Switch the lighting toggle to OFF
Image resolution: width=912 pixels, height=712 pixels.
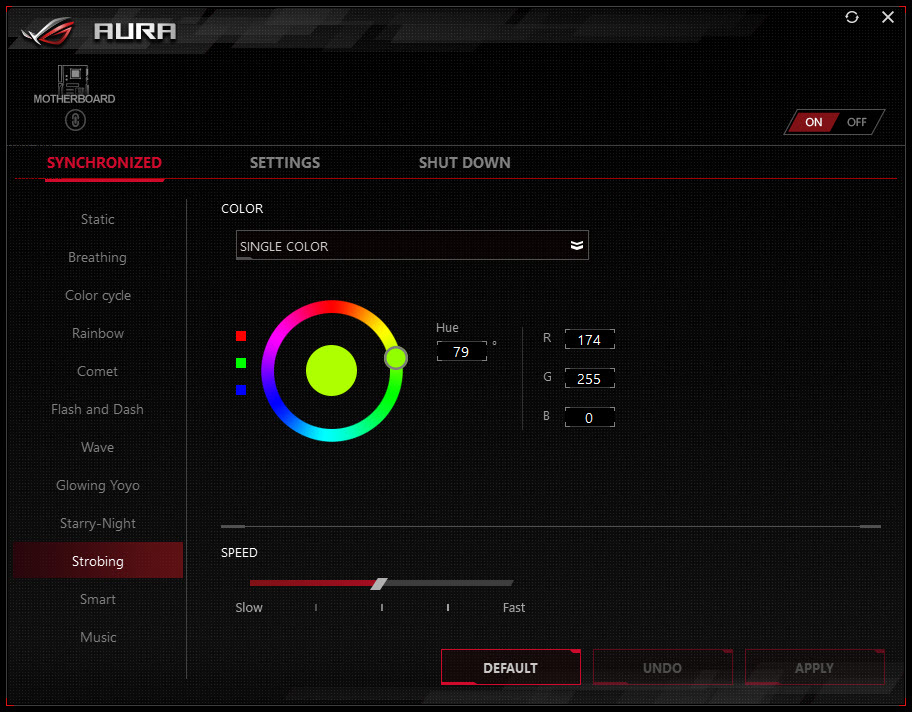[856, 122]
